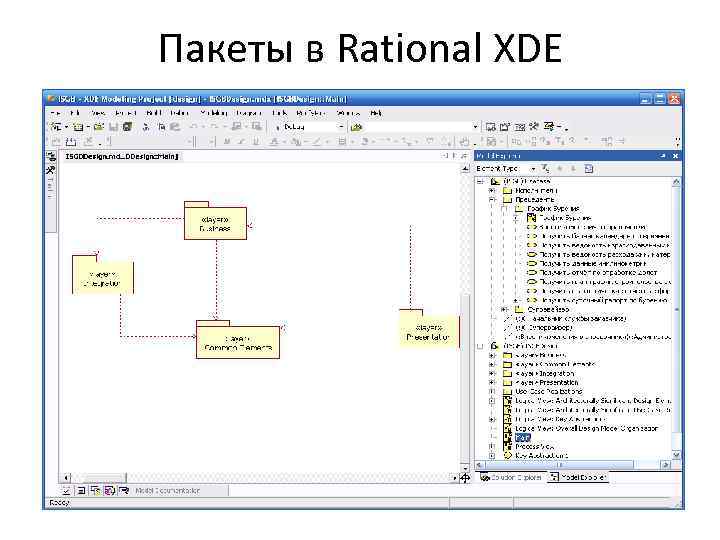Viewport: 720px width, 540px height.
Task: Select the highlighted Main diagram tree item
Action: point(523,438)
